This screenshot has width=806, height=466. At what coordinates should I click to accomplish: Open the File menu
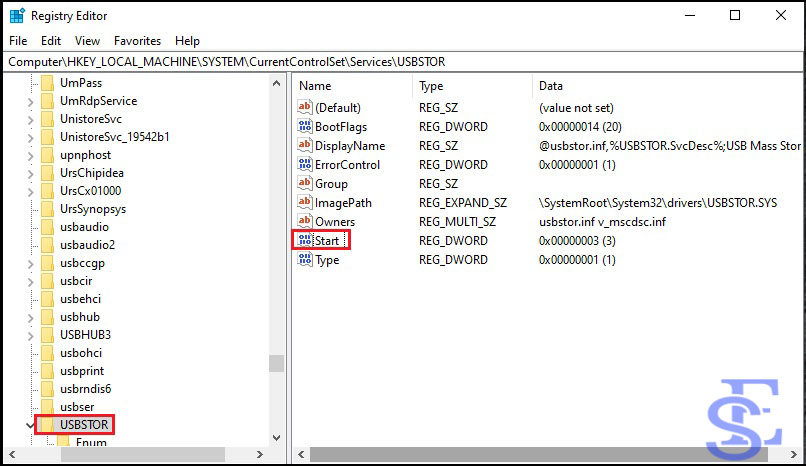pyautogui.click(x=18, y=41)
